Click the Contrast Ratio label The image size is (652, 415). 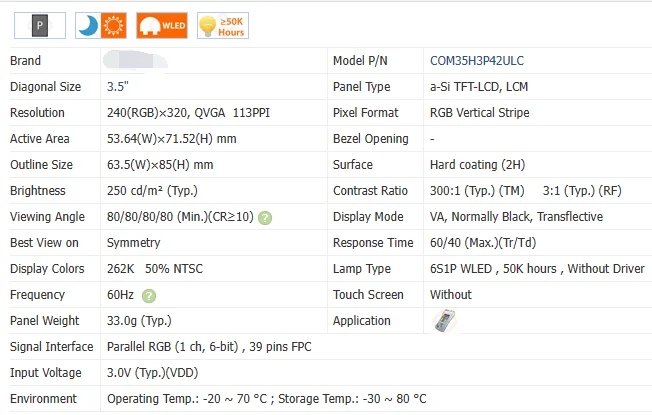(370, 191)
